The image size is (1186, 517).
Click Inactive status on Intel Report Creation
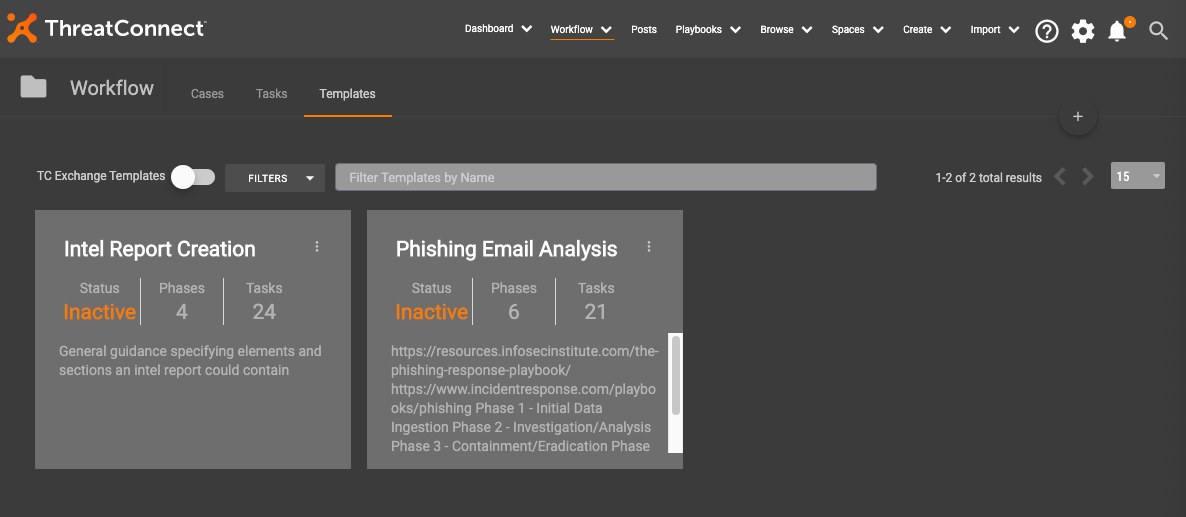click(100, 311)
